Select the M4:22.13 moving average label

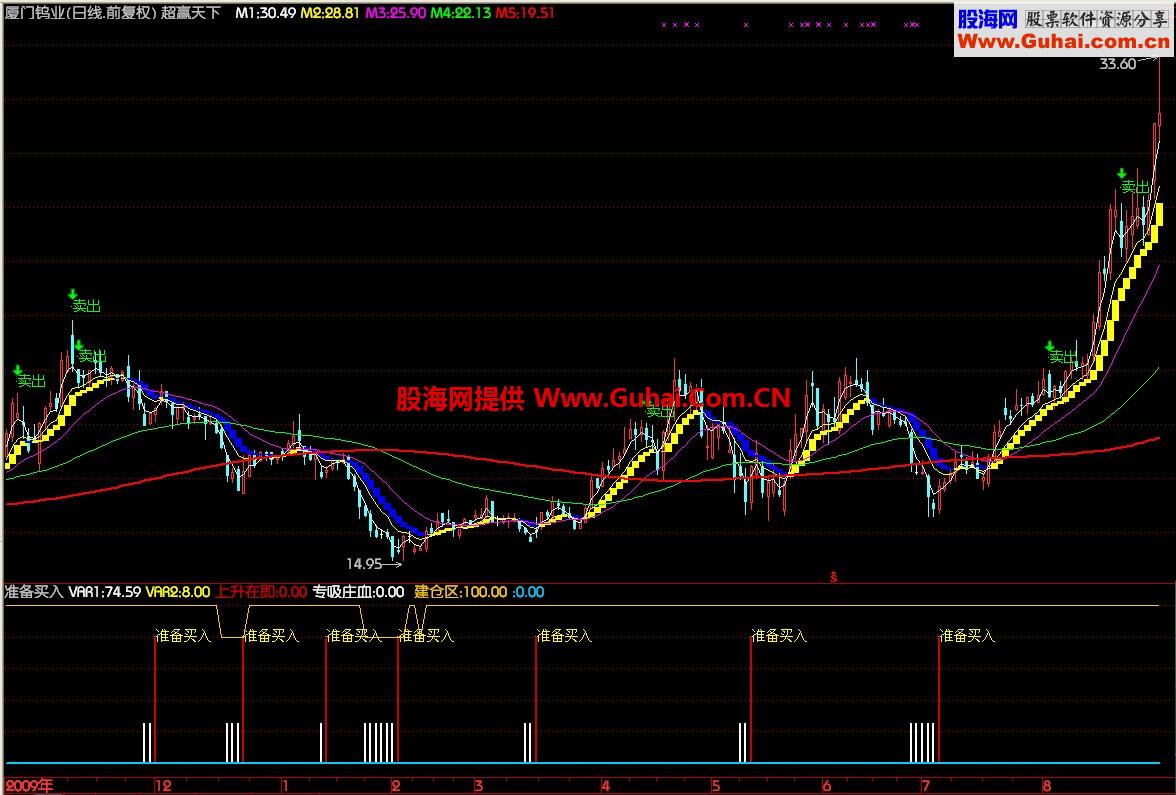pyautogui.click(x=460, y=13)
